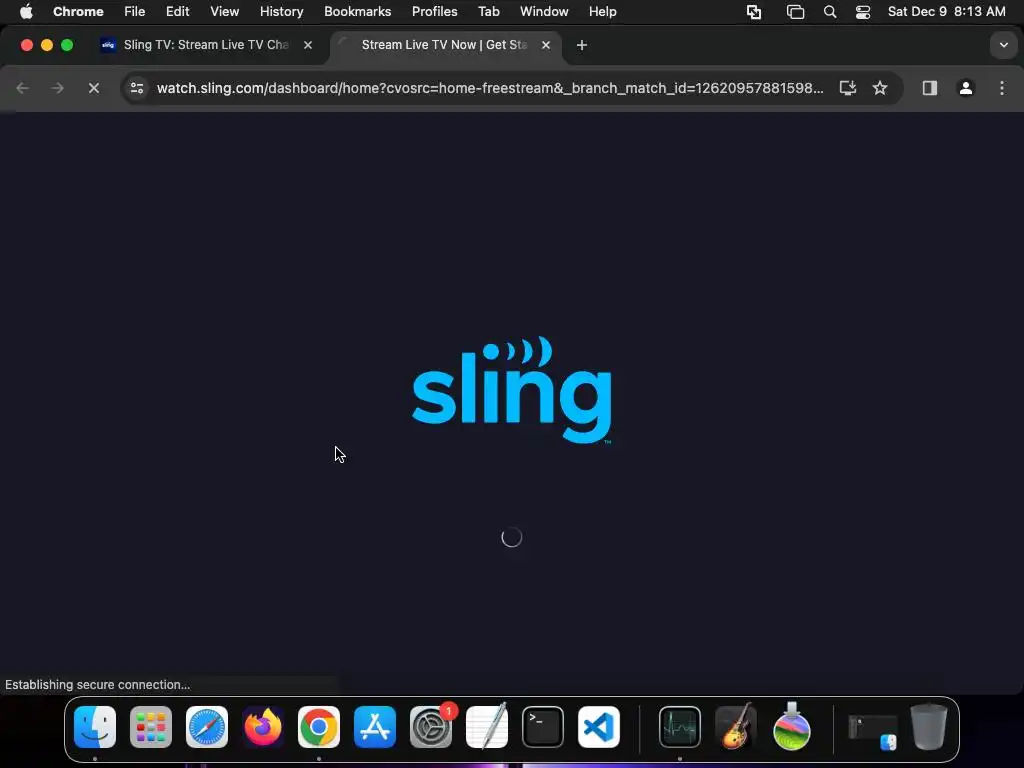Open Control Center in menu bar
Screen dimensions: 1024x768
coord(863,12)
